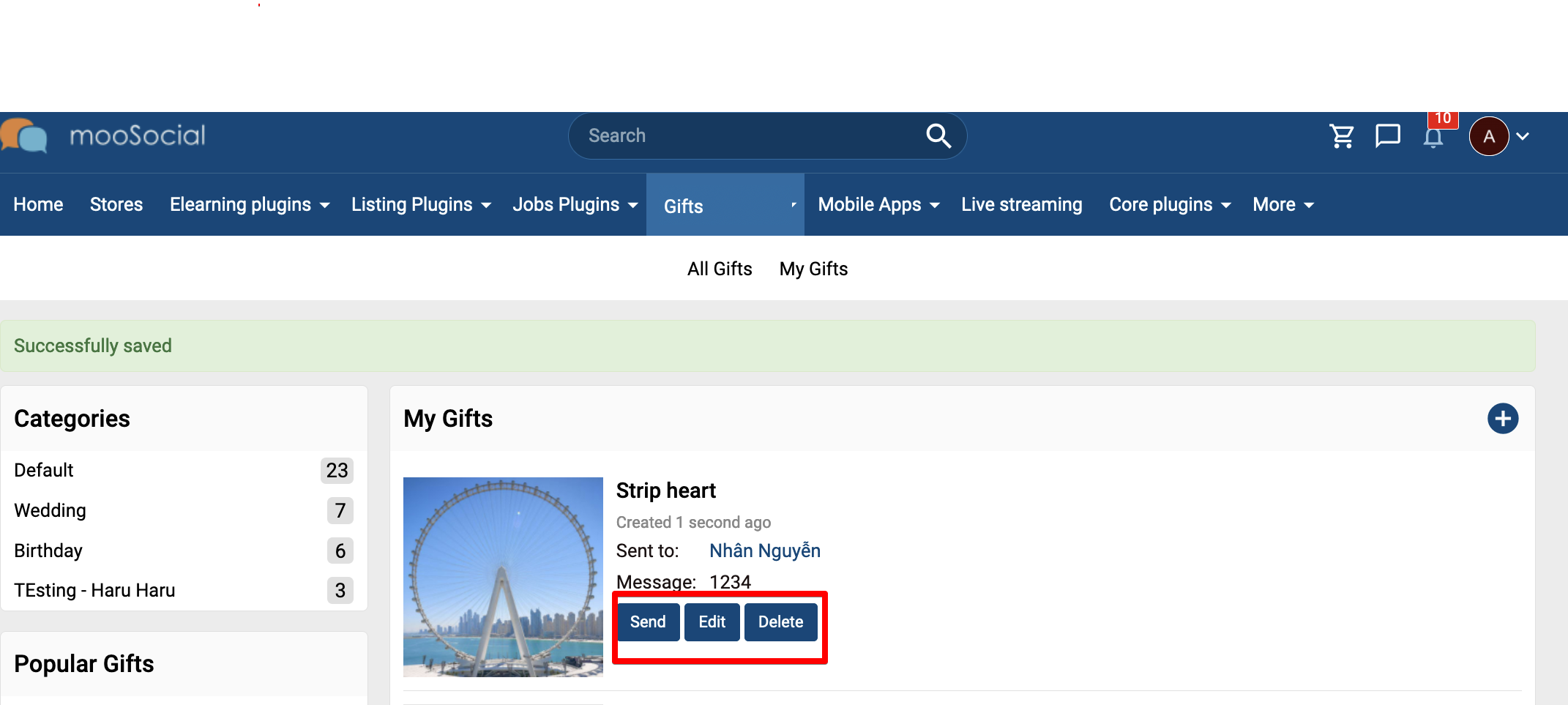
Task: Click the mooSocial logo
Action: point(103,135)
